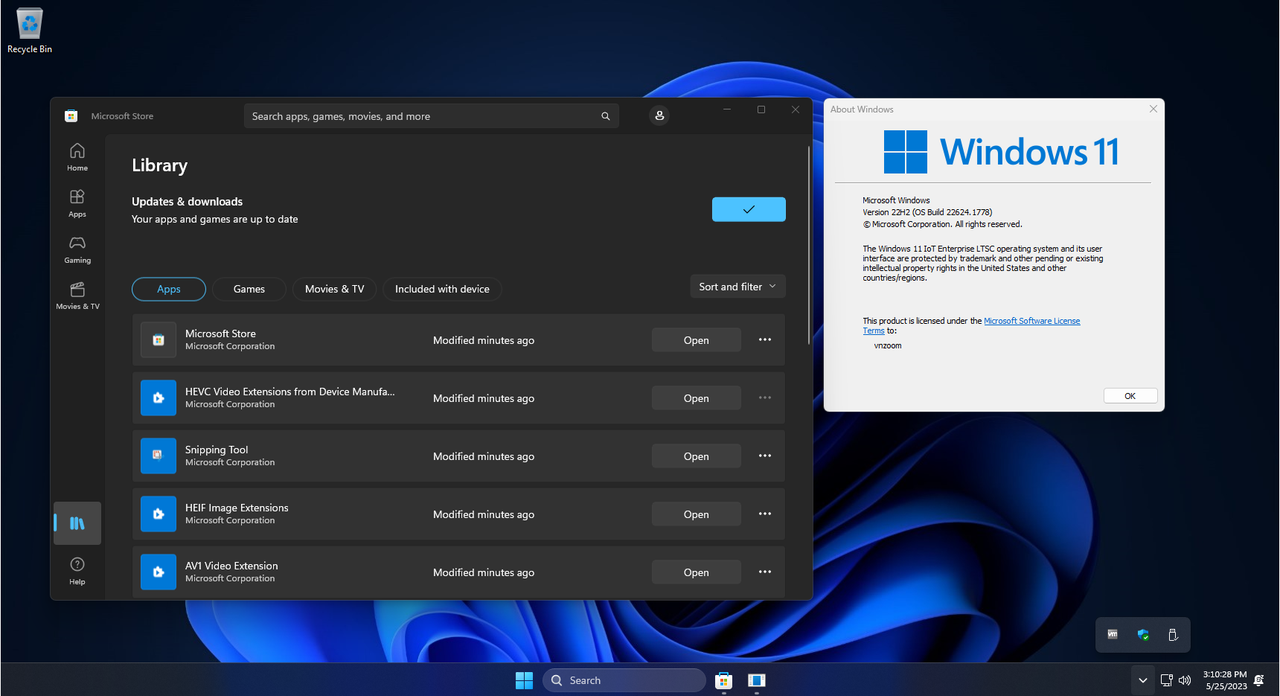Go to Home in Store sidebar
The image size is (1280, 696).
pos(77,156)
